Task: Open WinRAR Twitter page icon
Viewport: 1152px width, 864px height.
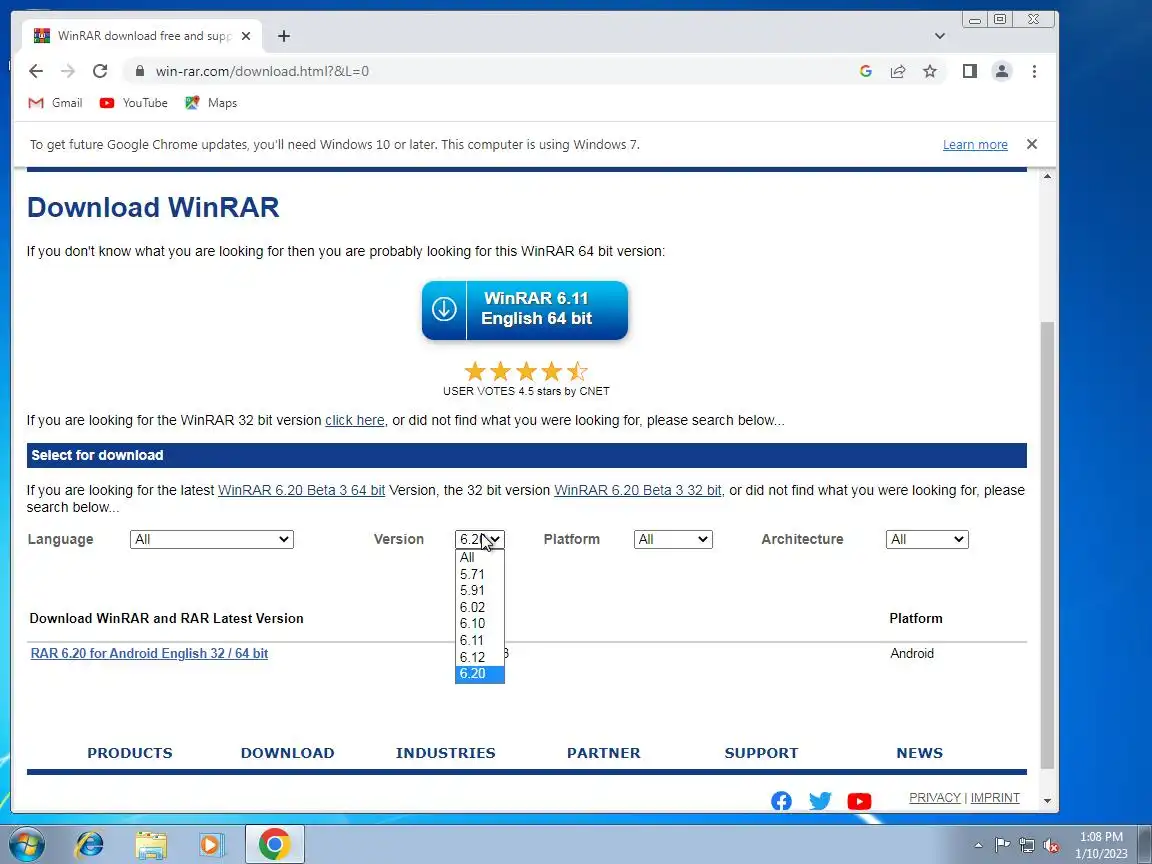Action: (x=820, y=801)
